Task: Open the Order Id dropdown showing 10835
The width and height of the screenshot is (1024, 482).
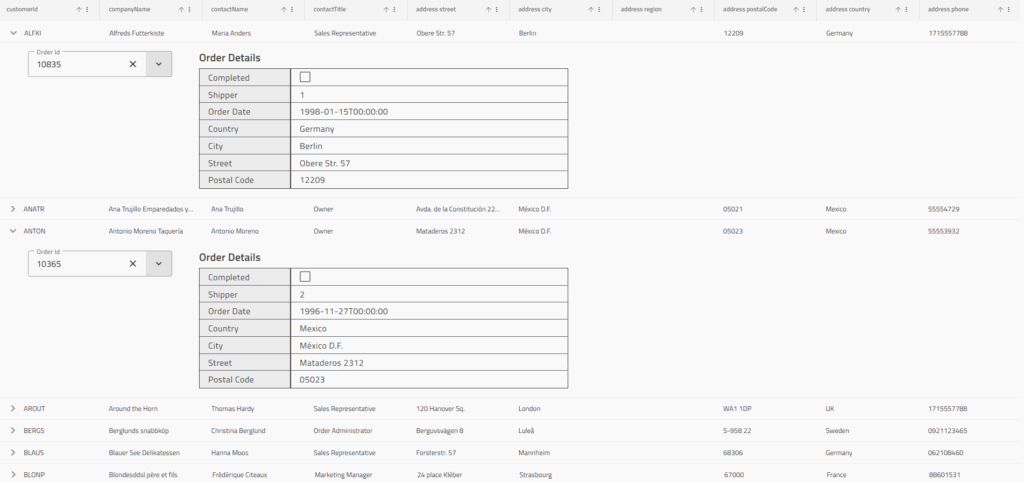Action: (x=159, y=64)
